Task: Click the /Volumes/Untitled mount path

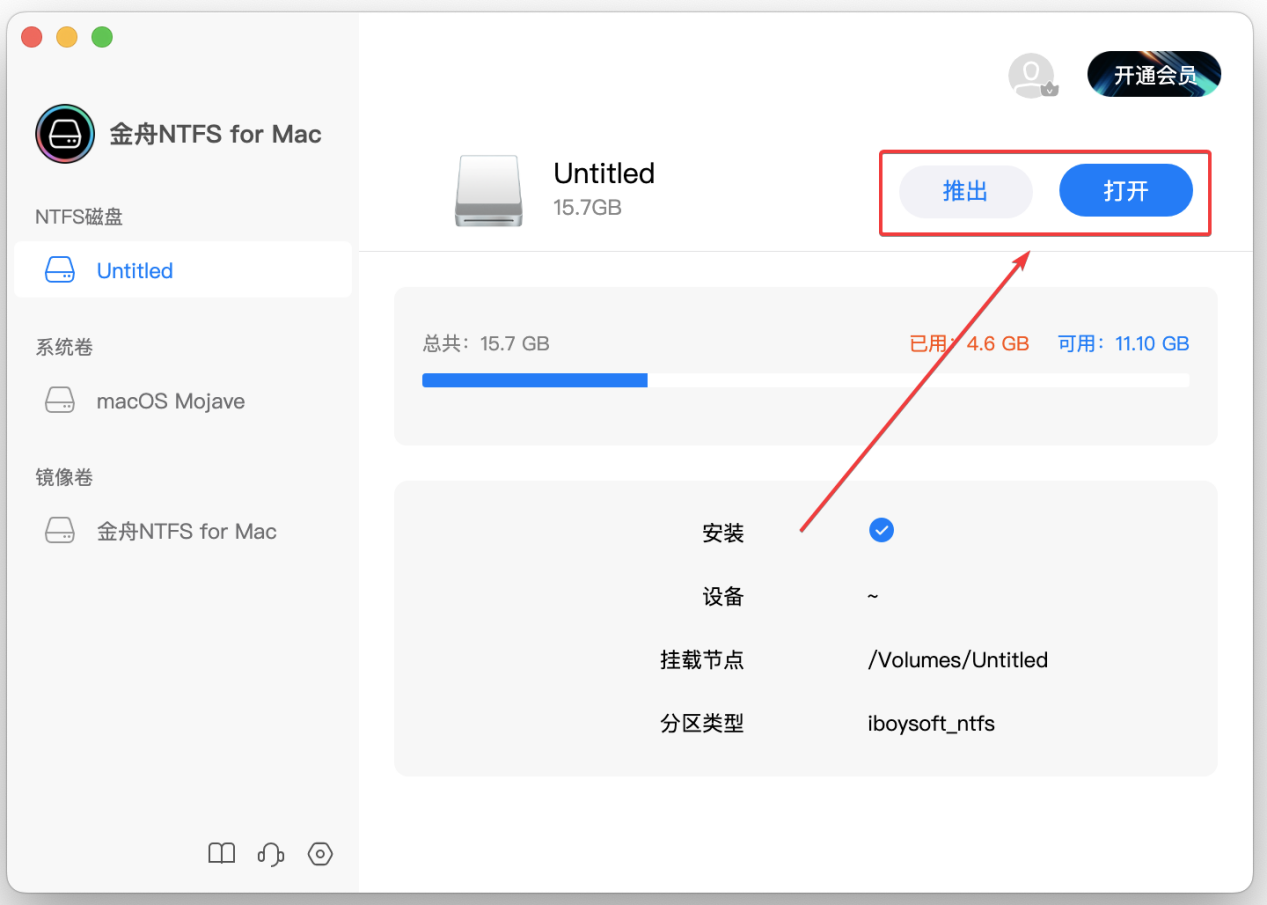Action: click(x=958, y=660)
